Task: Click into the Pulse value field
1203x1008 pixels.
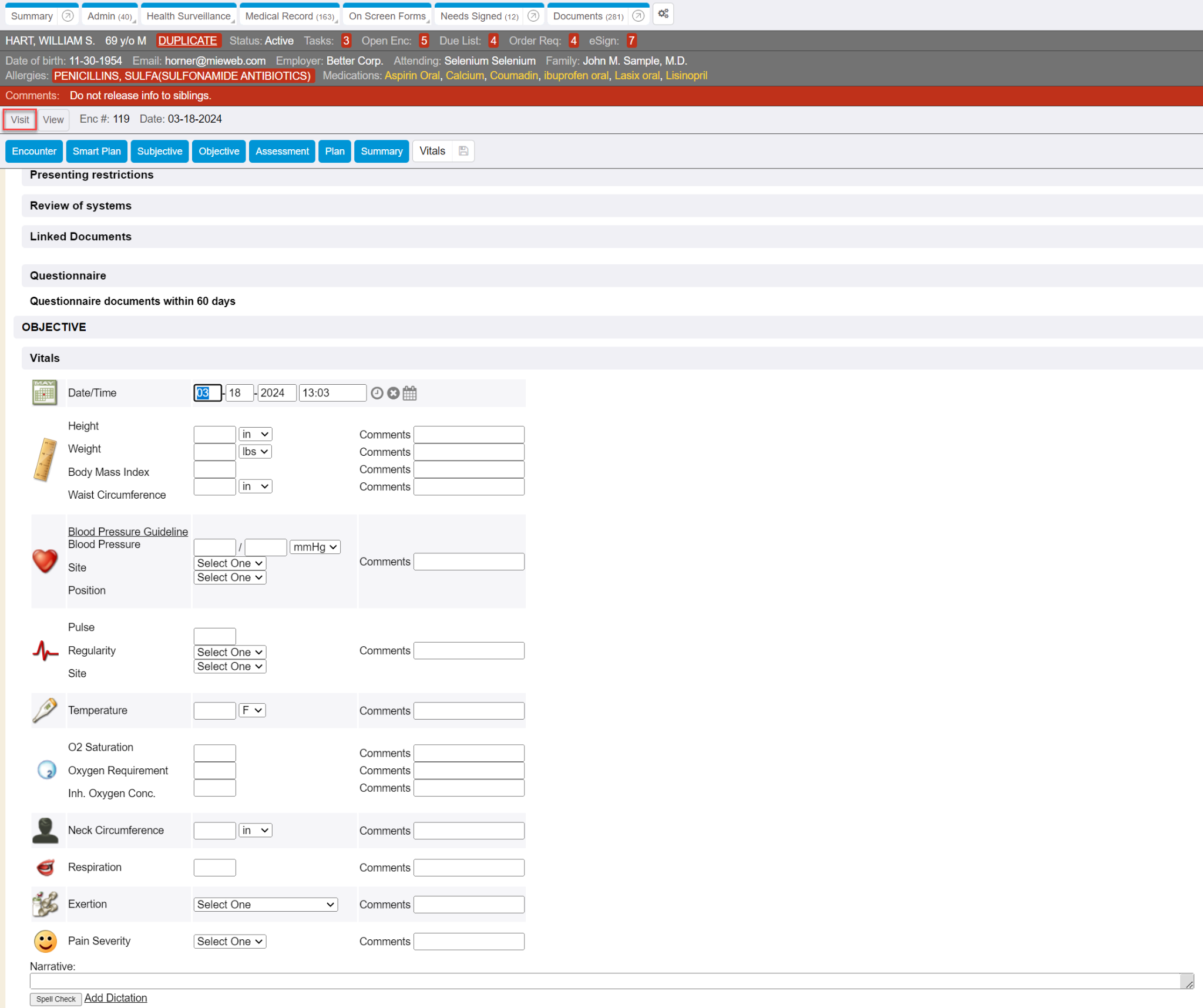Action: (214, 636)
